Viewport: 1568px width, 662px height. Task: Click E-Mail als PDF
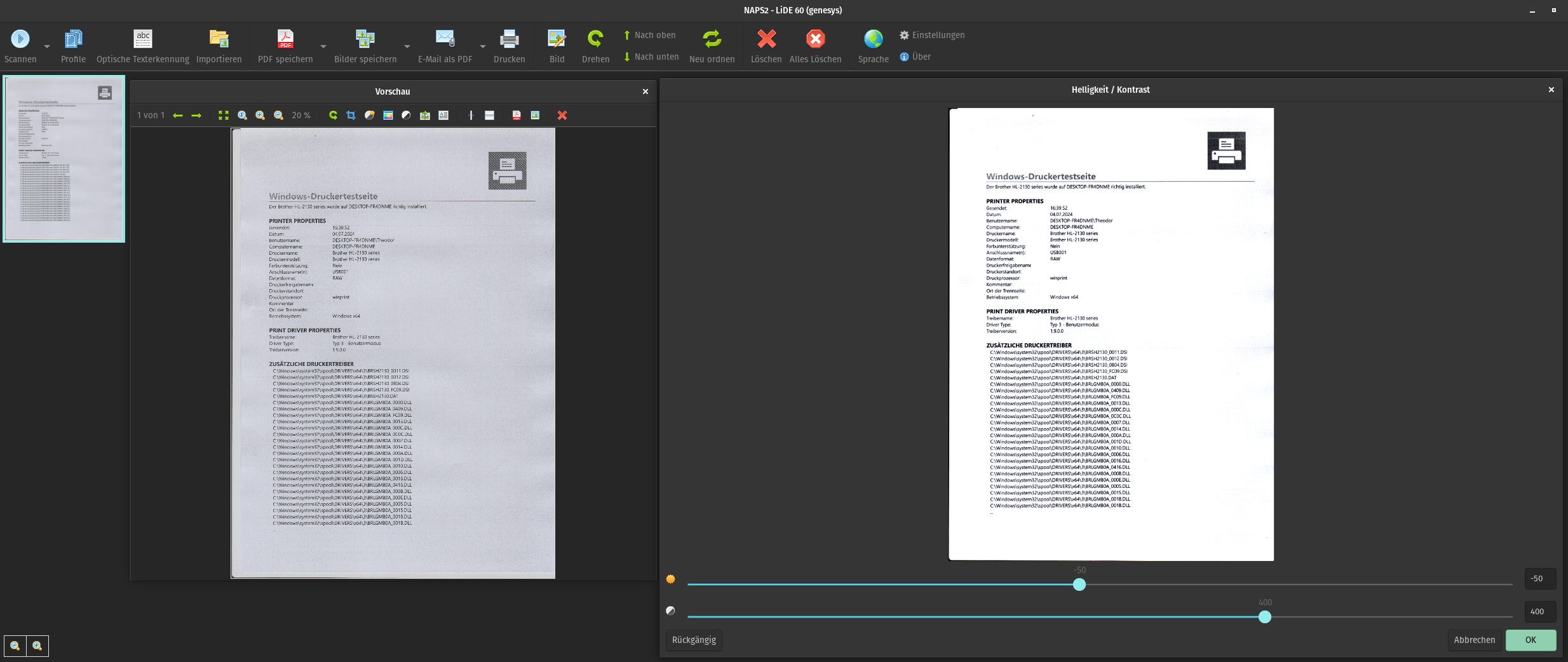pos(445,46)
